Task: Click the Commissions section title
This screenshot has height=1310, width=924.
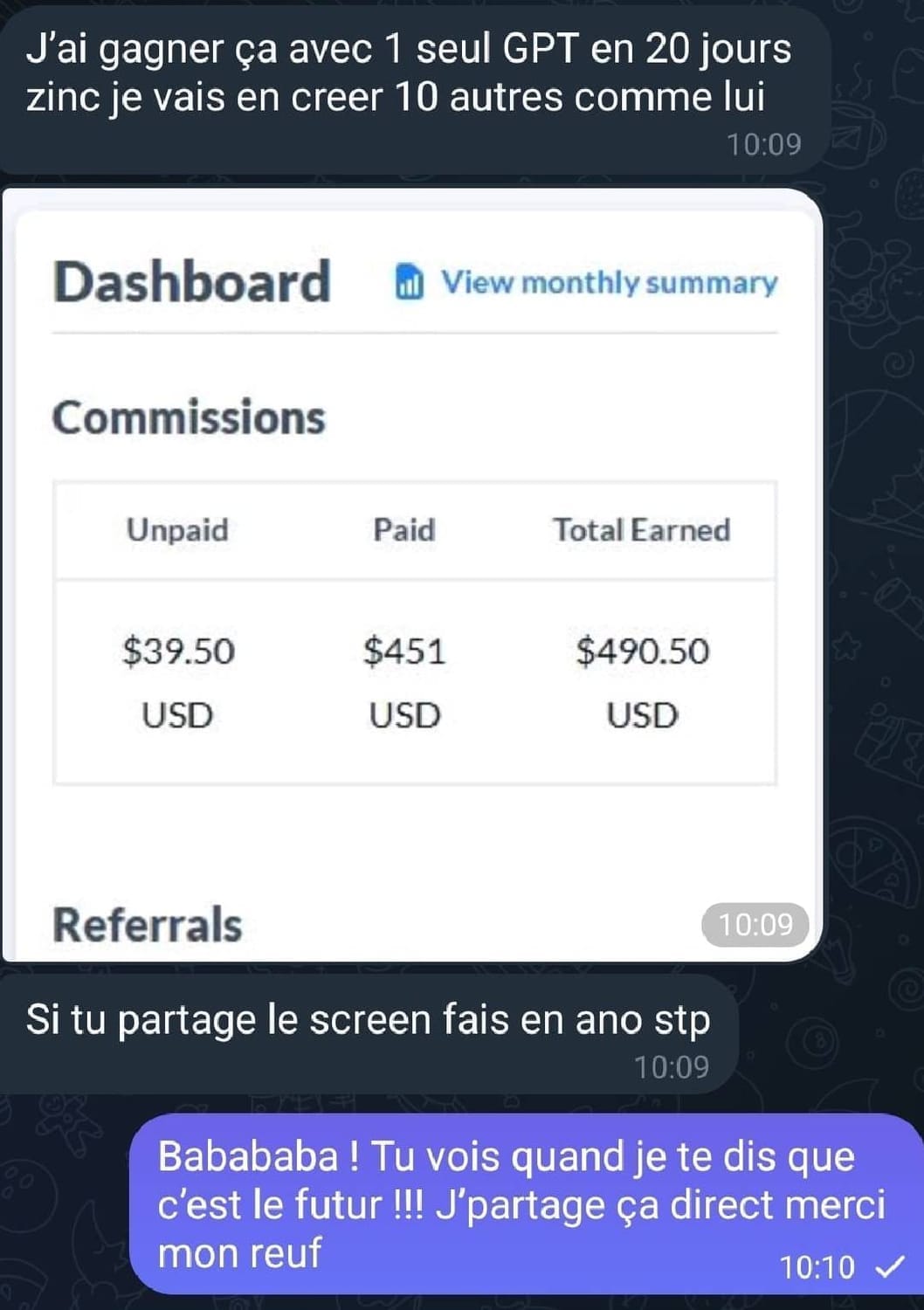Action: 189,417
